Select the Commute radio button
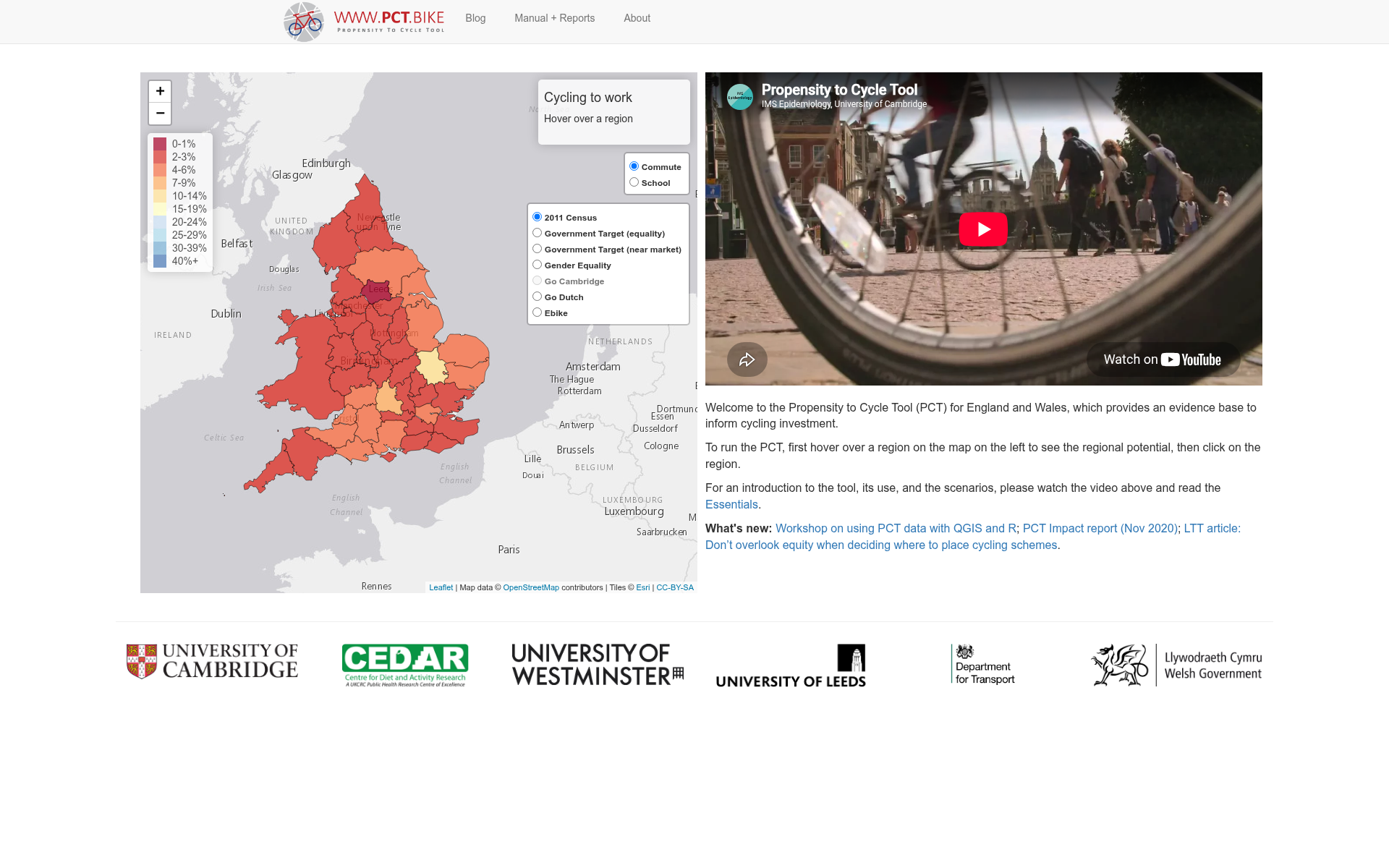This screenshot has width=1389, height=868. tap(634, 166)
